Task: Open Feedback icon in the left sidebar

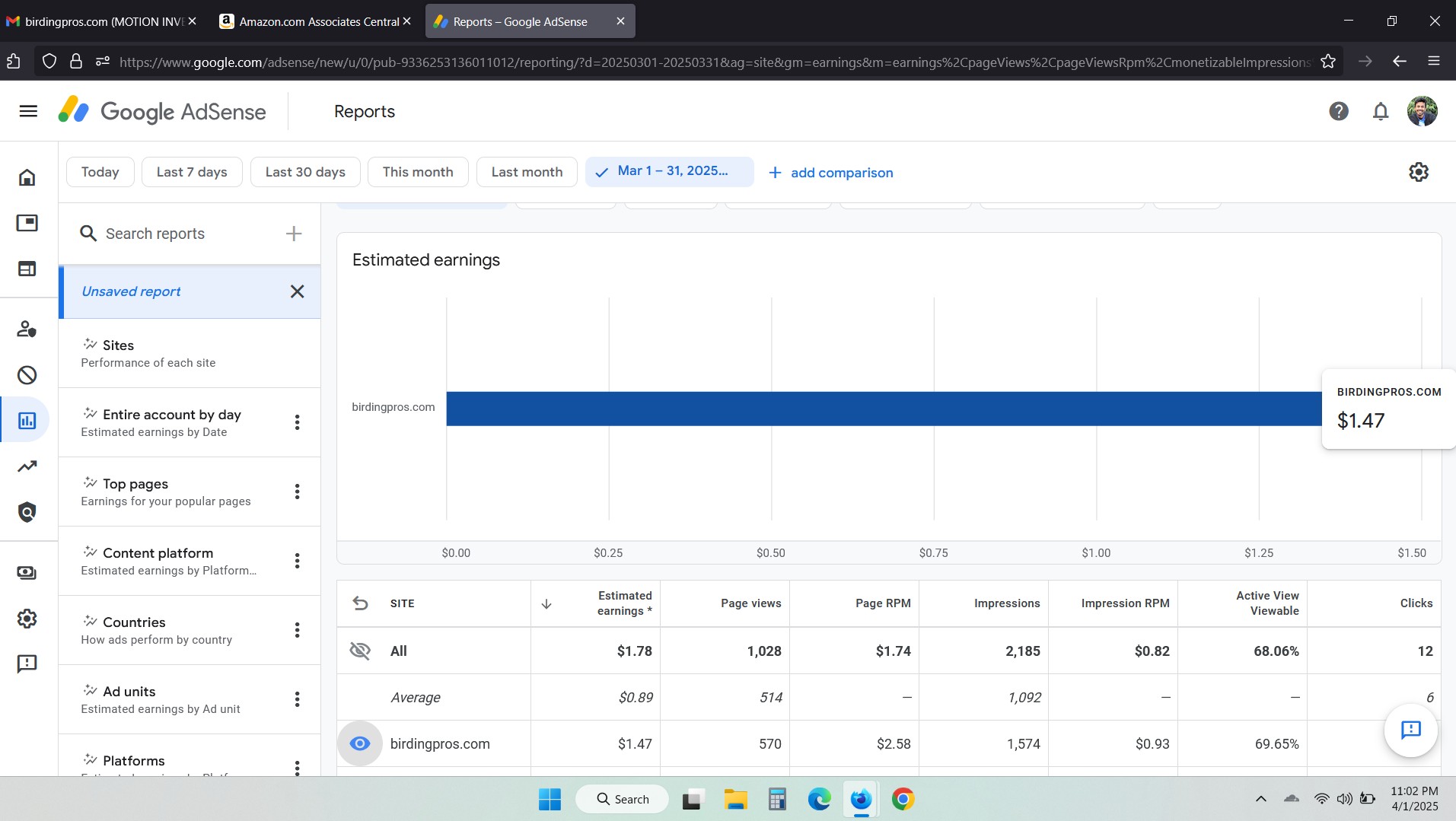Action: point(27,664)
